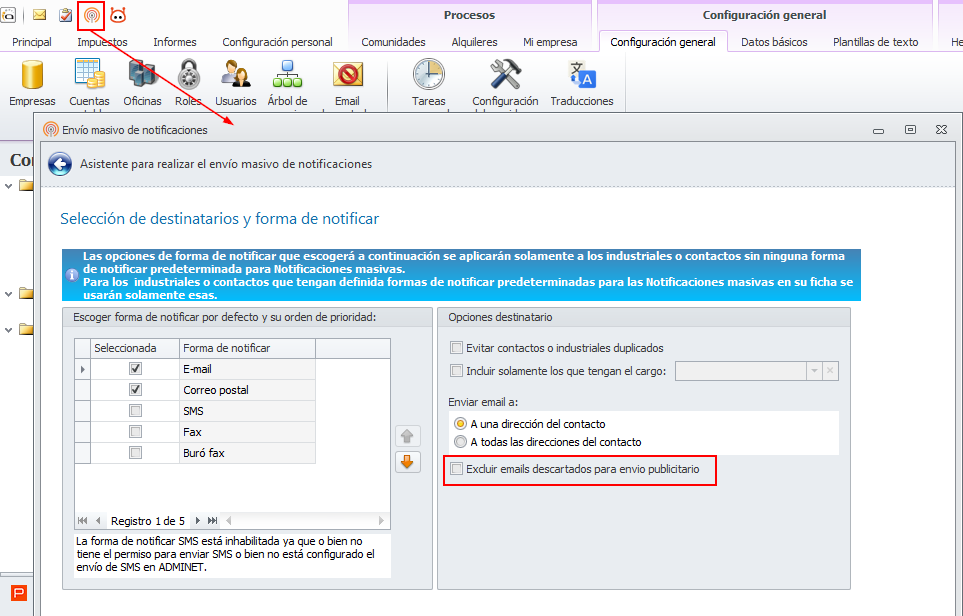The height and width of the screenshot is (616, 963).
Task: Switch to the Impuestos tab
Action: pos(103,42)
